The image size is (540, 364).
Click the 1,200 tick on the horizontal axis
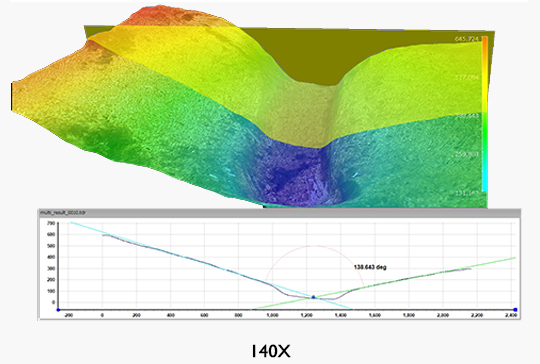307,315
